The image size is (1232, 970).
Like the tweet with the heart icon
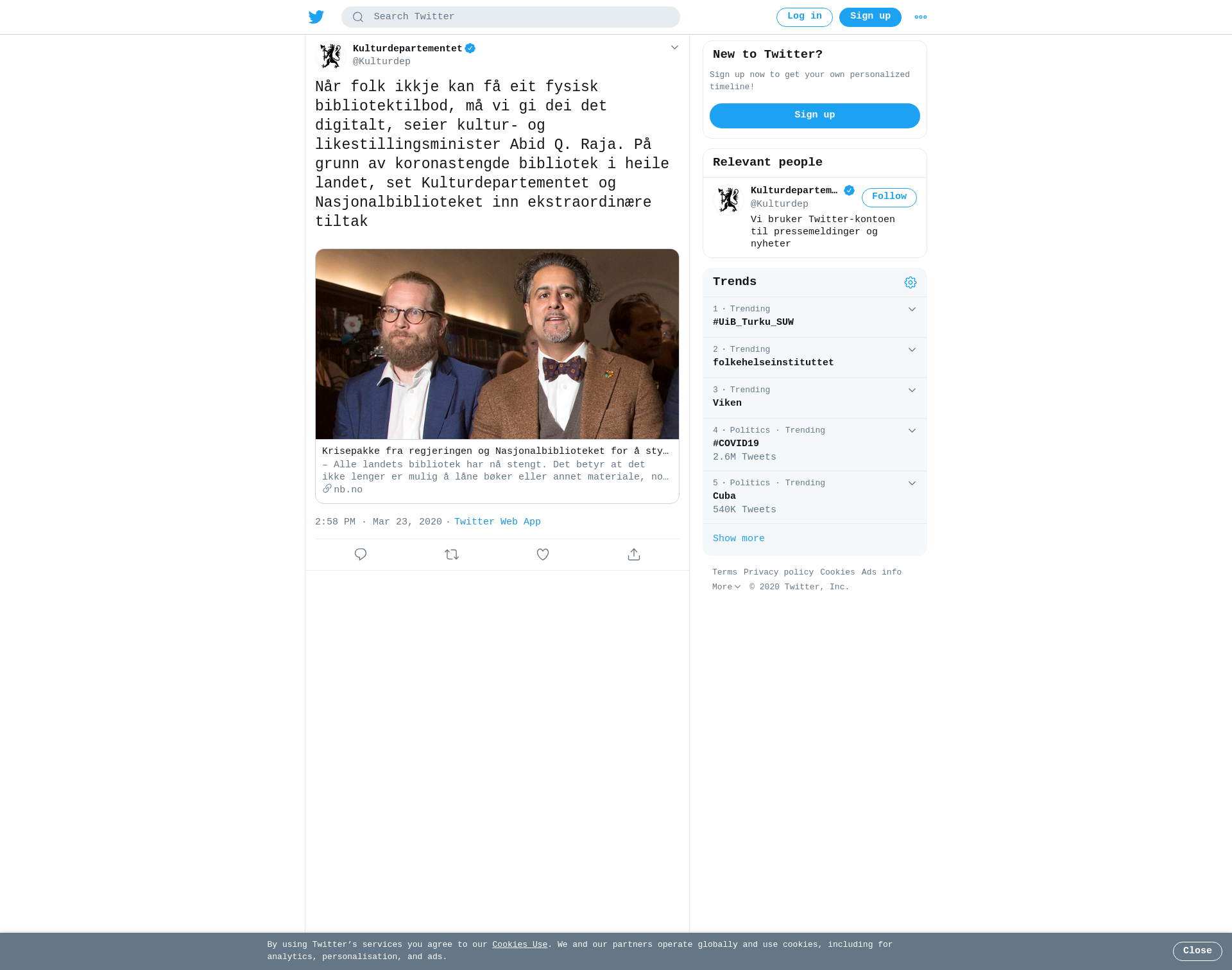pos(543,554)
